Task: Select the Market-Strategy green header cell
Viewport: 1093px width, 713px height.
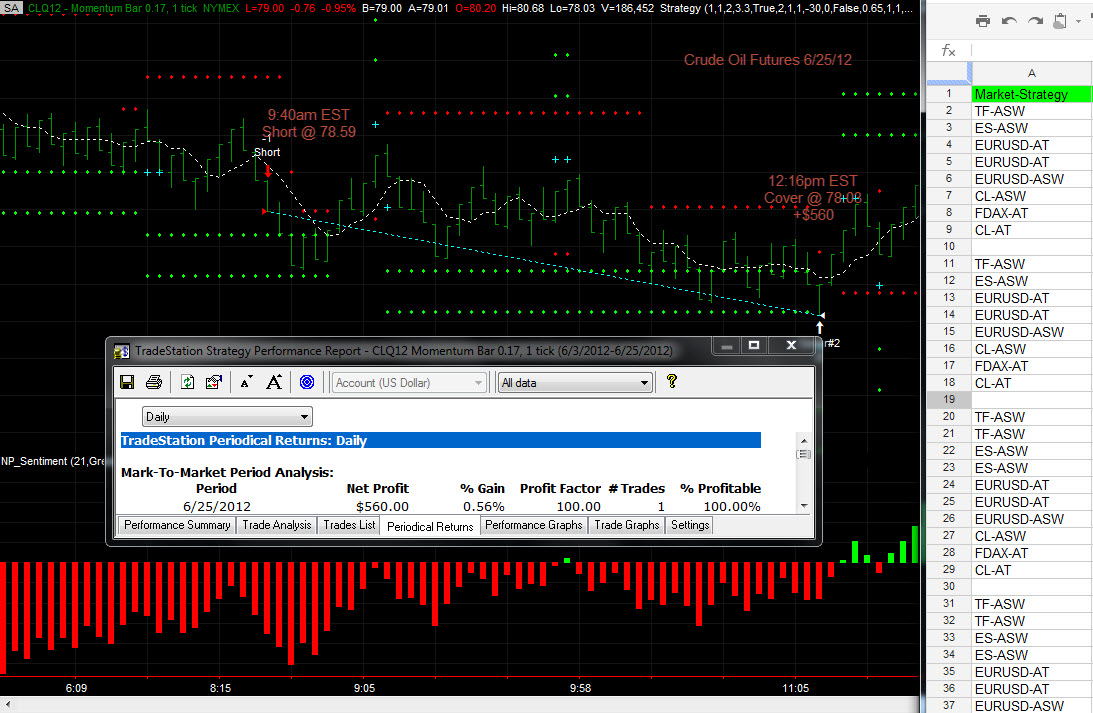Action: [x=1032, y=94]
